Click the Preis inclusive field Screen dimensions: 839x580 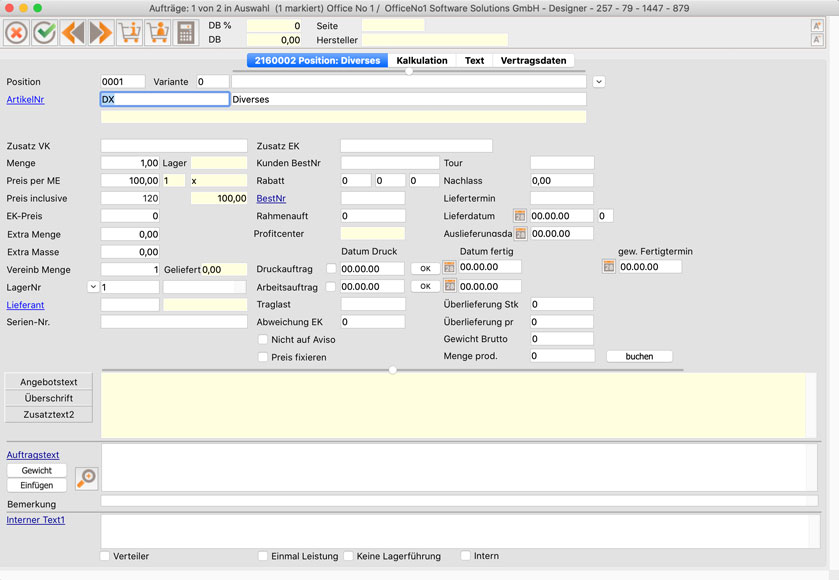(x=130, y=199)
